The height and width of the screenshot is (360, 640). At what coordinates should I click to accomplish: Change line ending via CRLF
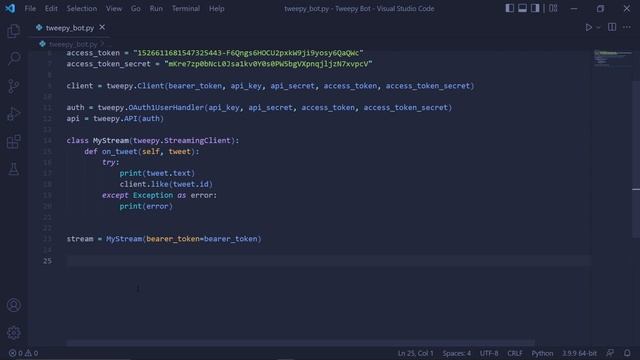[515, 353]
